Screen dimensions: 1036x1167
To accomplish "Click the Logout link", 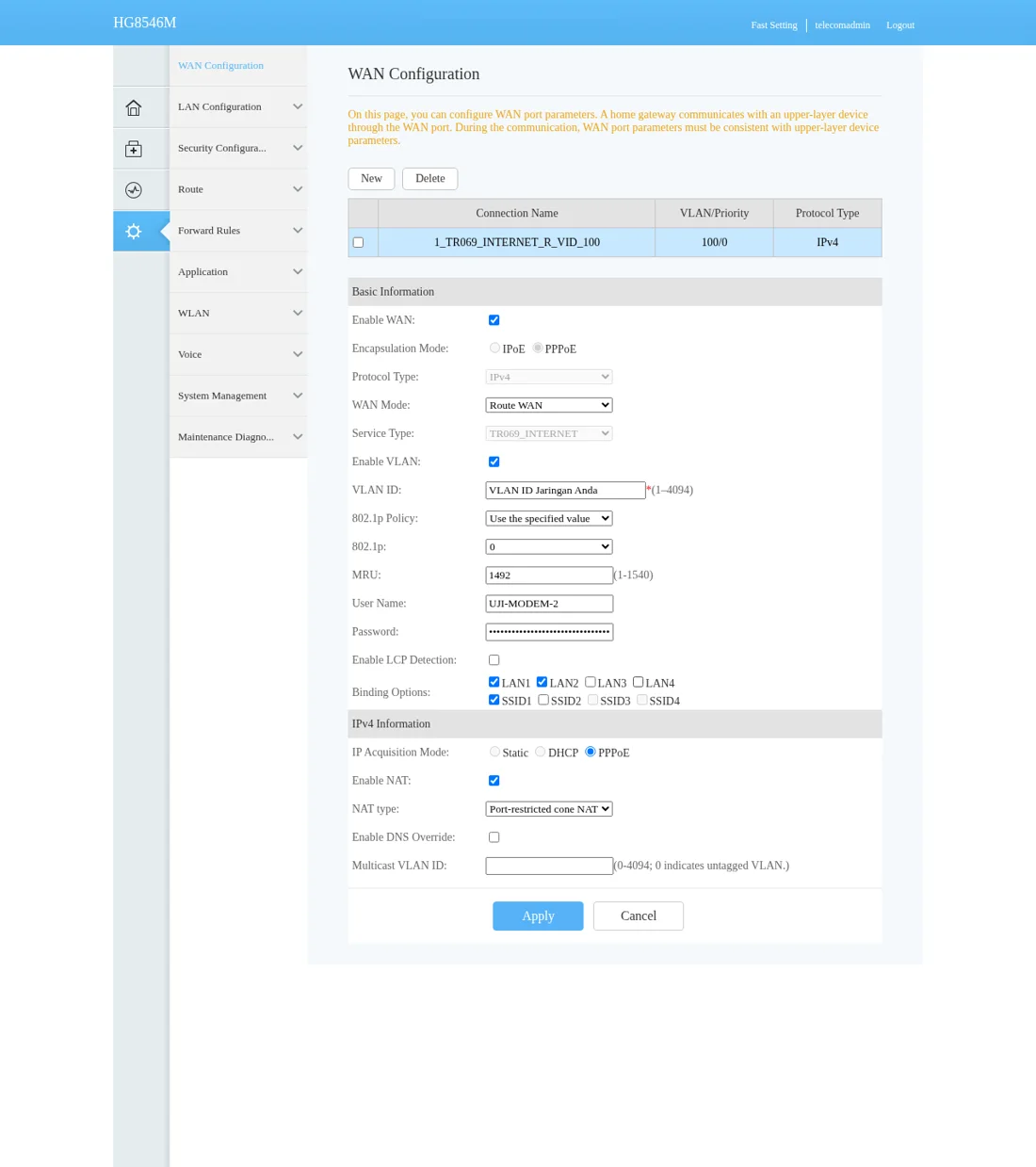I will tap(900, 25).
